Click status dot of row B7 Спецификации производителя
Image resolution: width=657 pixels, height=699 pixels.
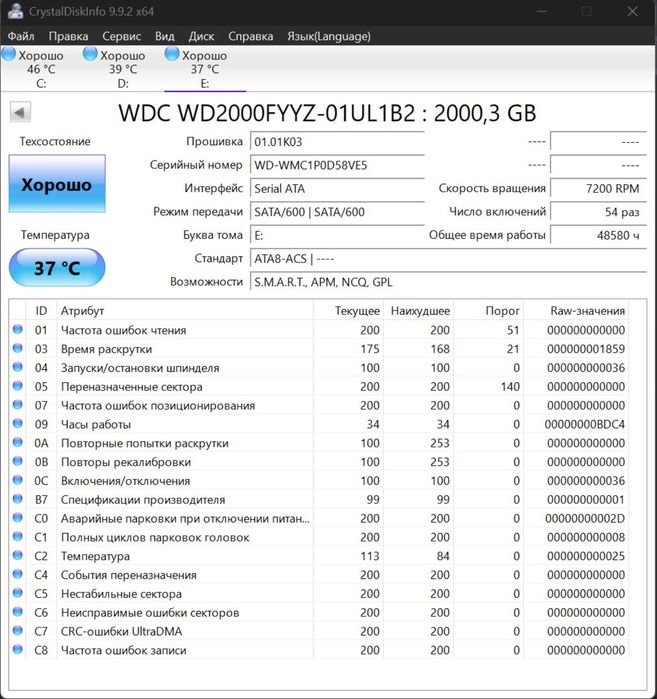point(17,498)
